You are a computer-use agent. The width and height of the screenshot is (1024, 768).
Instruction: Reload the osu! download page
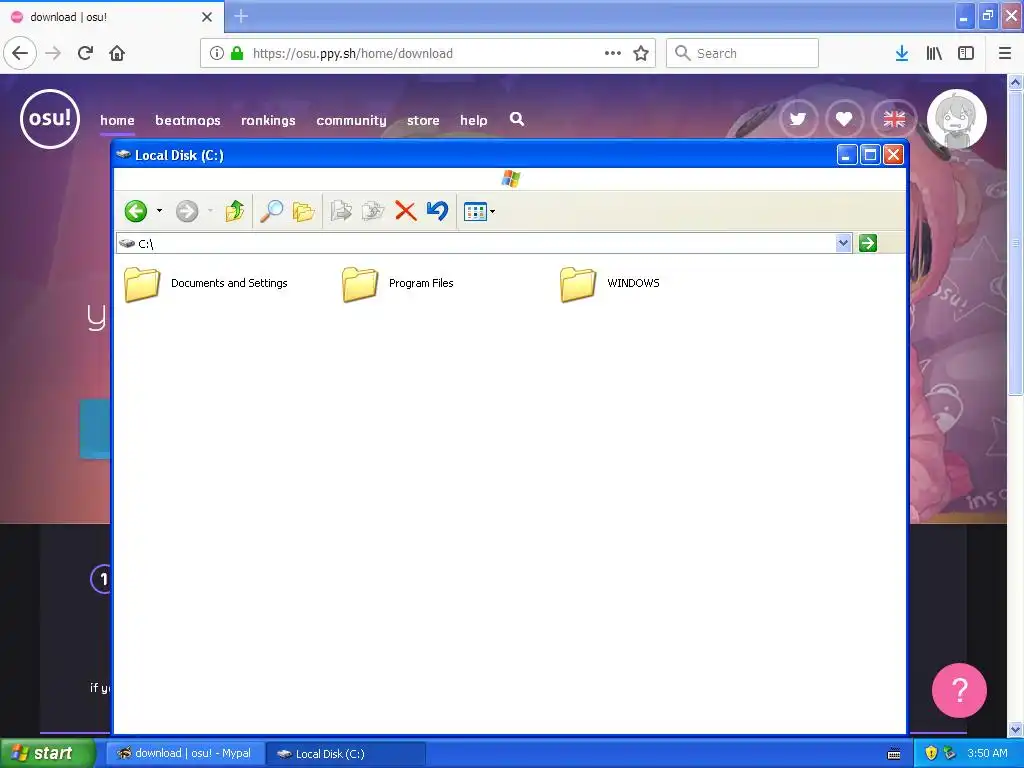(86, 53)
